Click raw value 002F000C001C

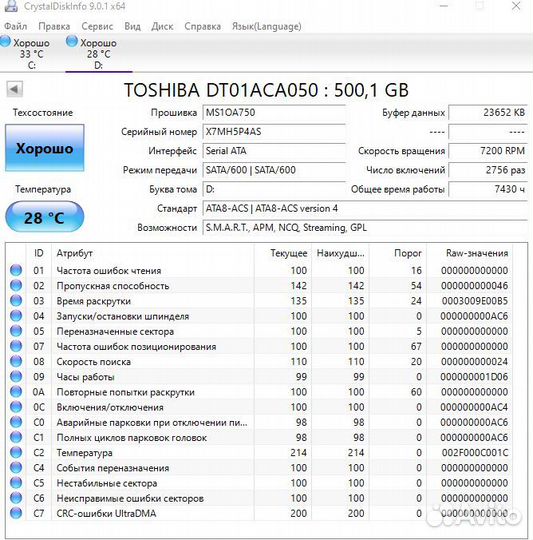click(475, 453)
